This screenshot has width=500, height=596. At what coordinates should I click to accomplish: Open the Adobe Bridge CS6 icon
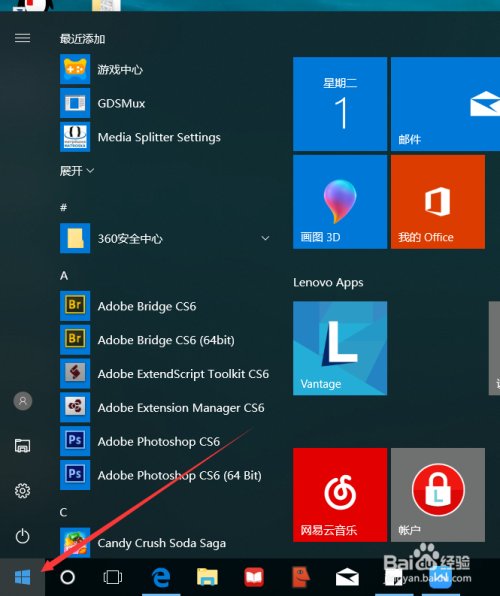tap(75, 306)
